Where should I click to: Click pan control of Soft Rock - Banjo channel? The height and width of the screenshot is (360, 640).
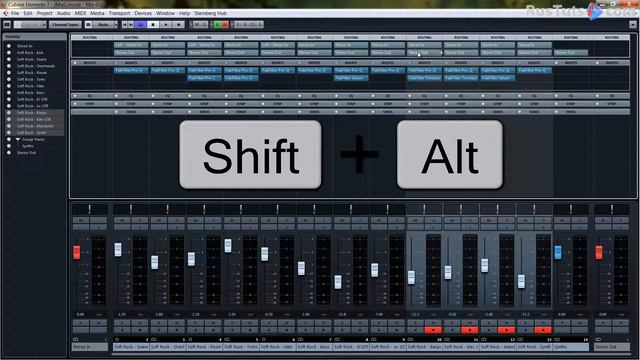pyautogui.click(x=424, y=209)
